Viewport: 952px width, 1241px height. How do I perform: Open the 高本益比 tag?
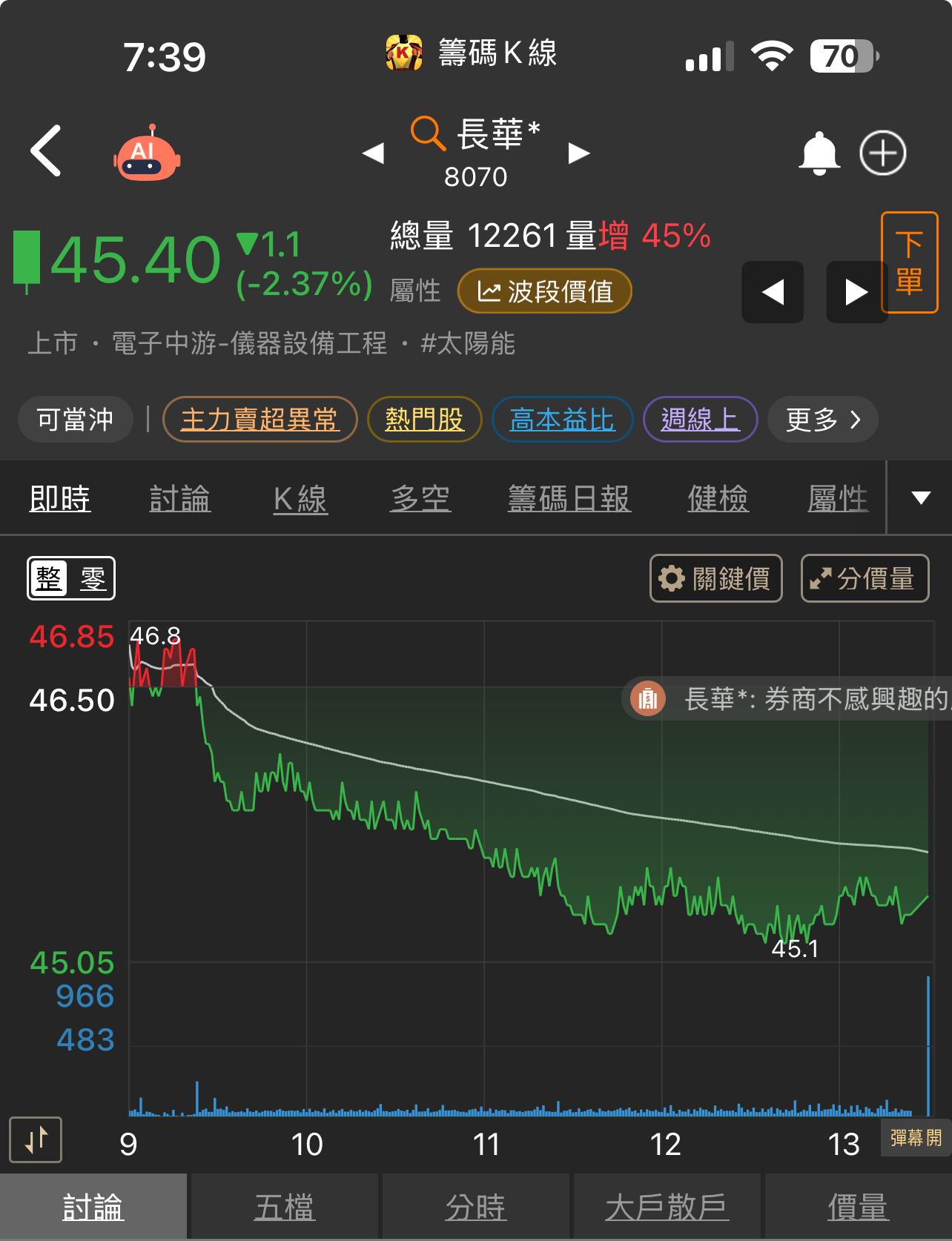tap(562, 420)
